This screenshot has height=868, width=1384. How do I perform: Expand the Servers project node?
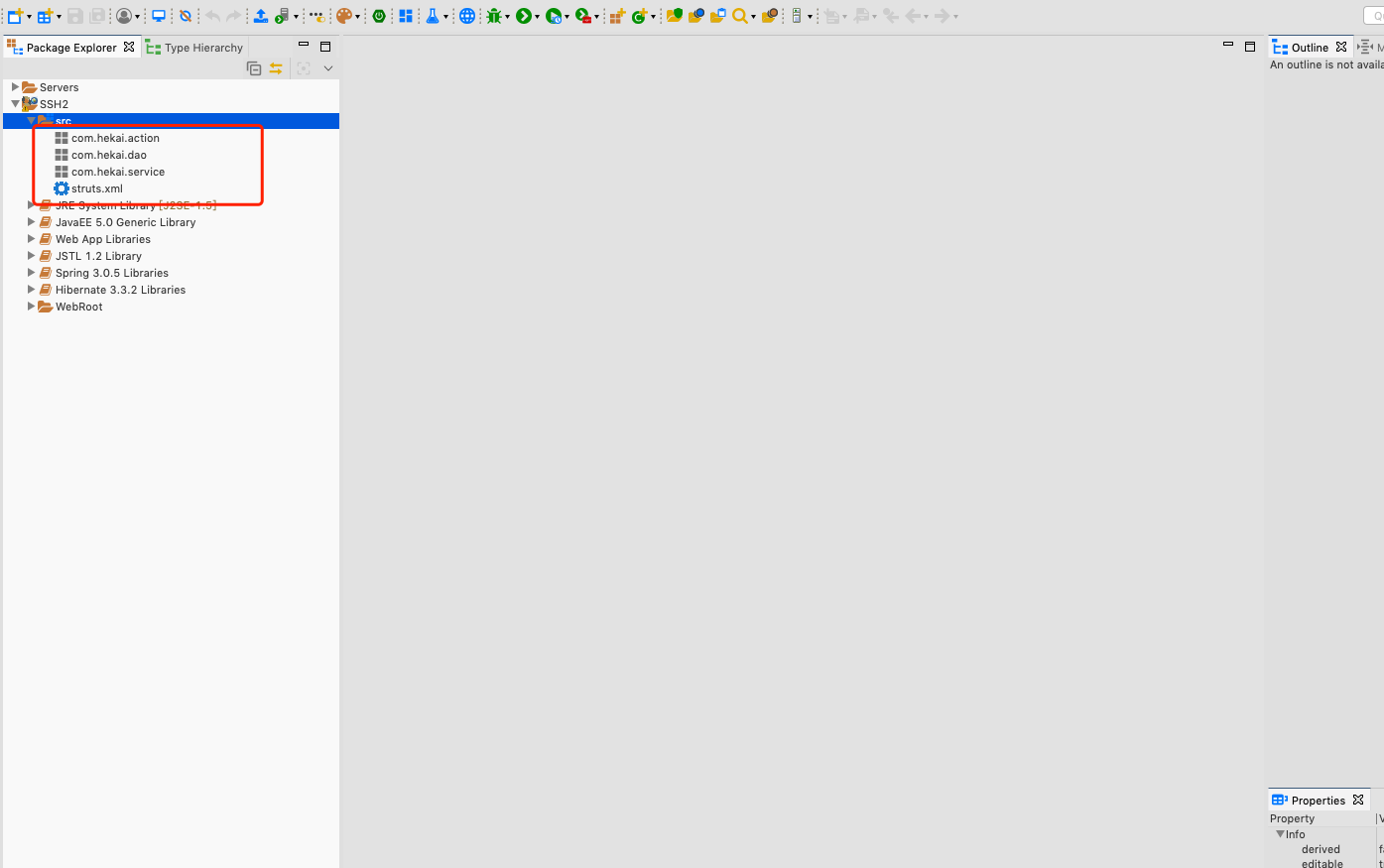[x=15, y=87]
